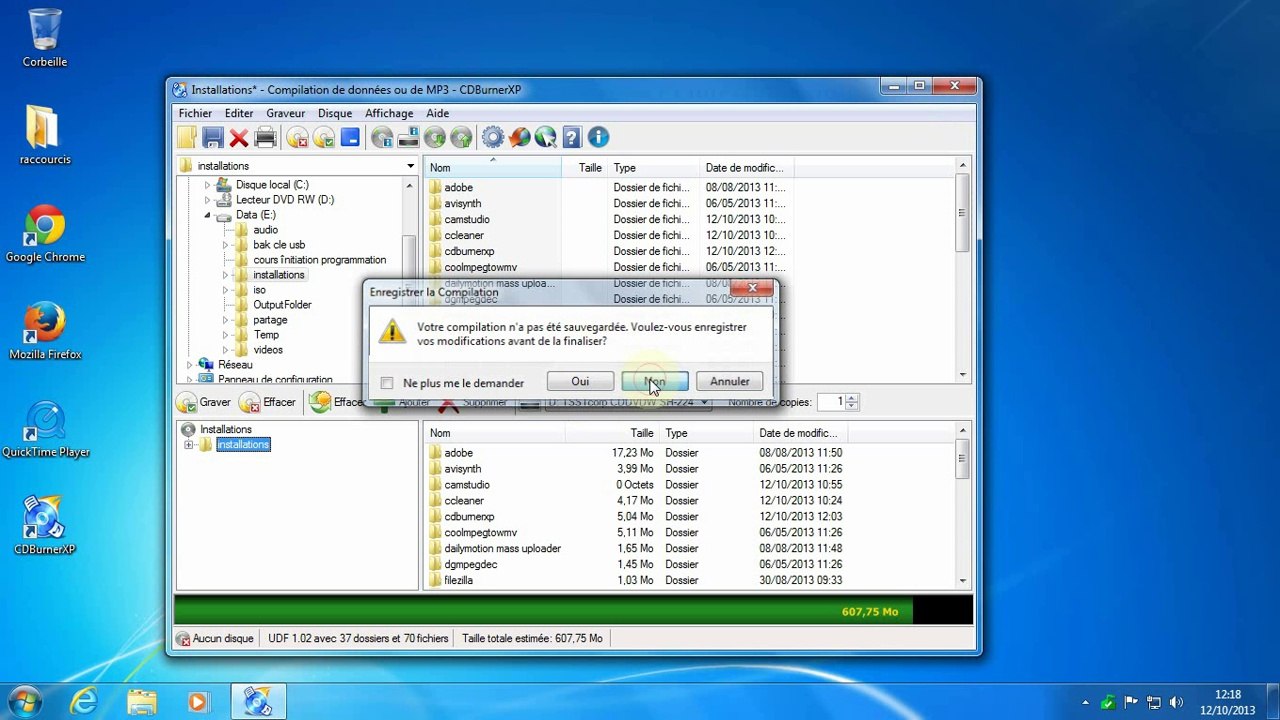Increase number of copies with stepper arrow
This screenshot has width=1280, height=720.
pos(852,398)
